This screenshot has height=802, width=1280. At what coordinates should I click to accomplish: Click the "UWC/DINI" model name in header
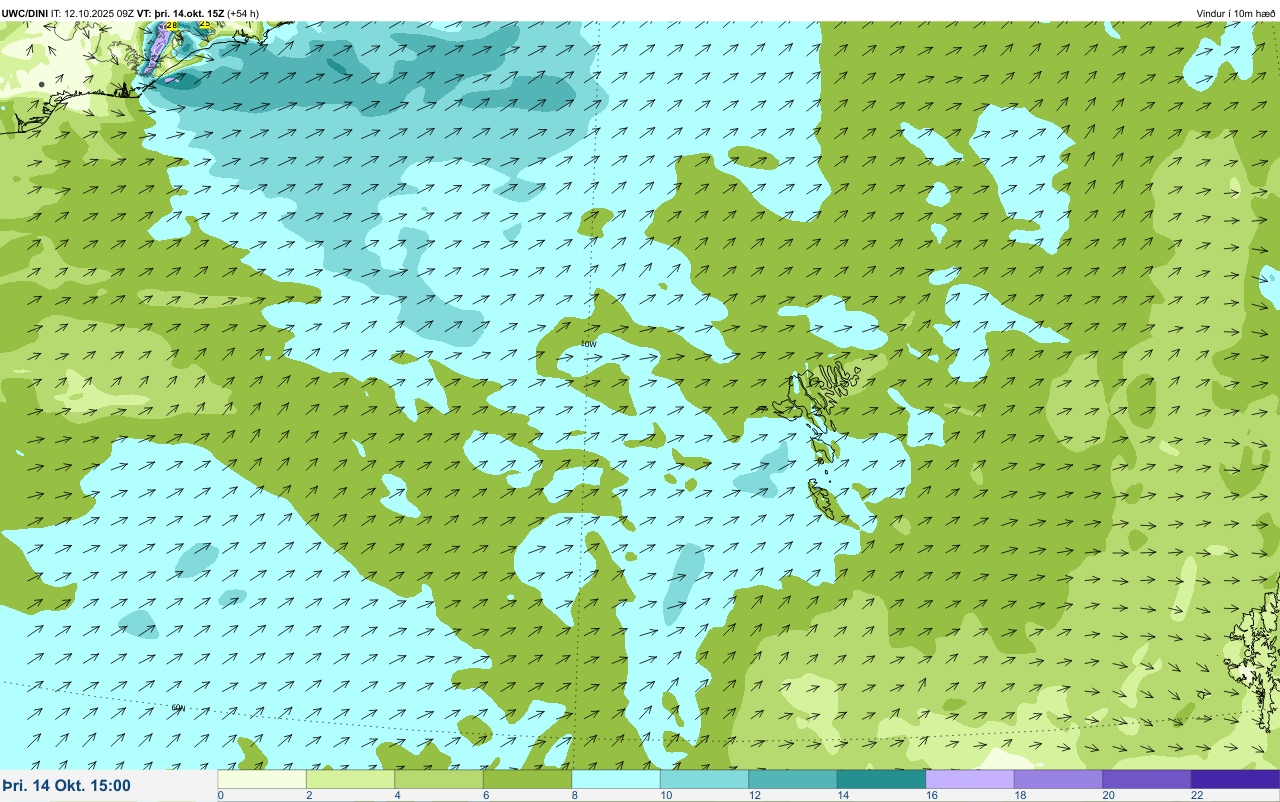pos(25,13)
